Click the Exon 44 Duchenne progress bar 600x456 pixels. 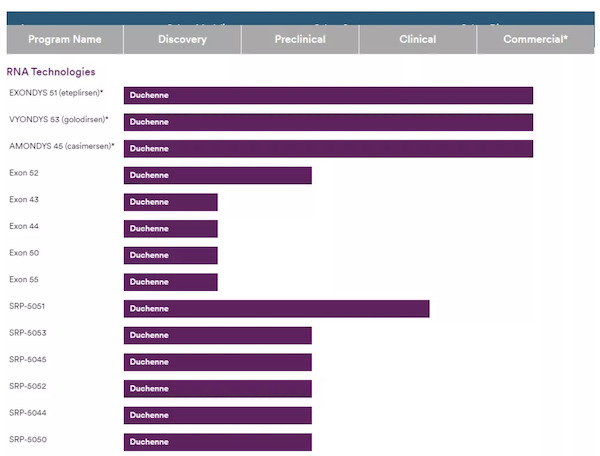171,229
